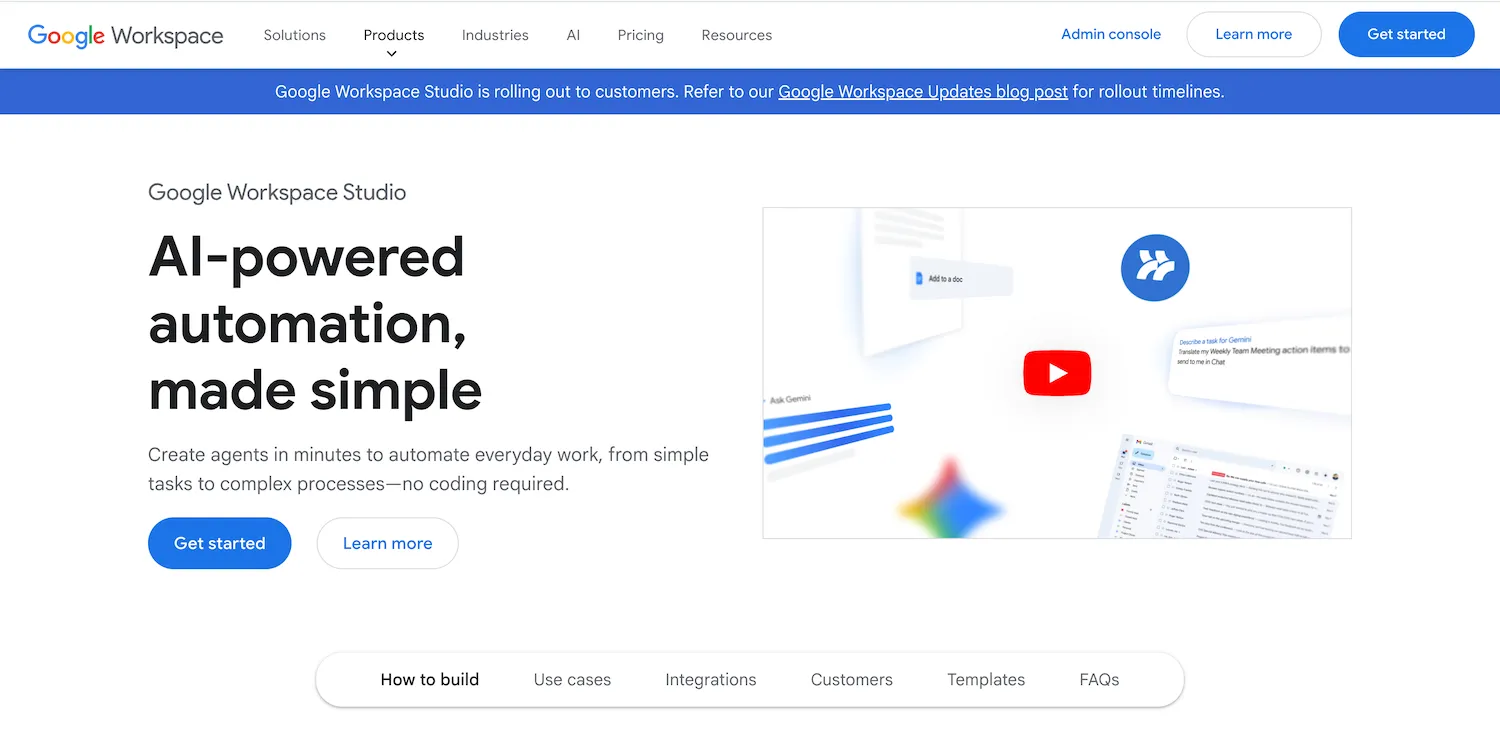Expand the Products dropdown chevron
The image size is (1500, 741).
(x=392, y=54)
